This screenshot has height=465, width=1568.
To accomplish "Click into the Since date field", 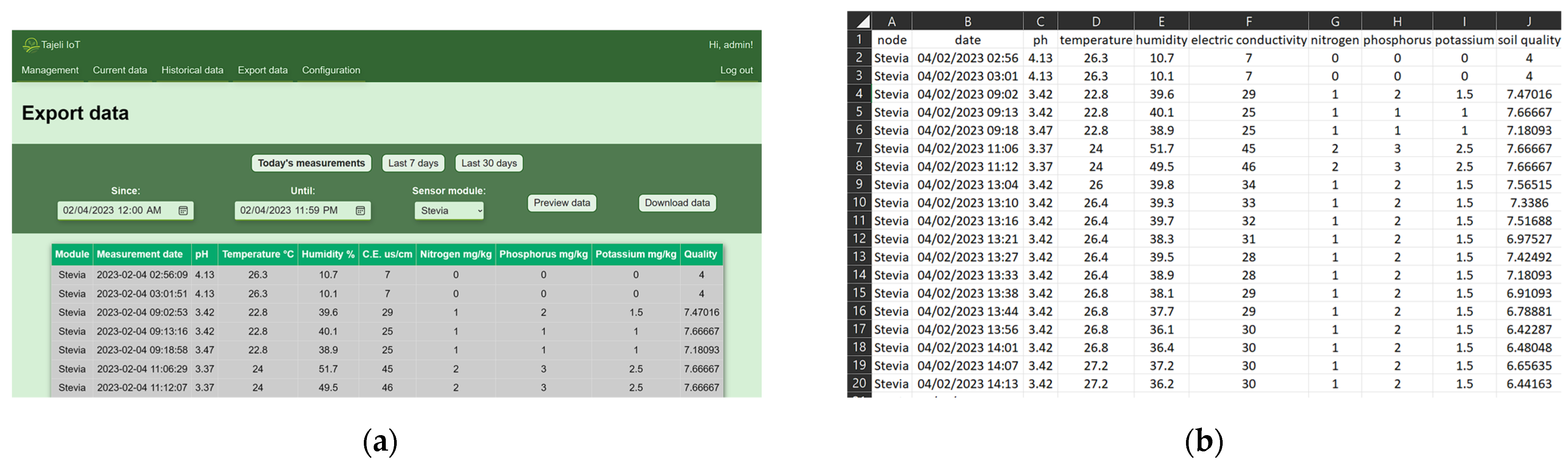I will pyautogui.click(x=112, y=210).
